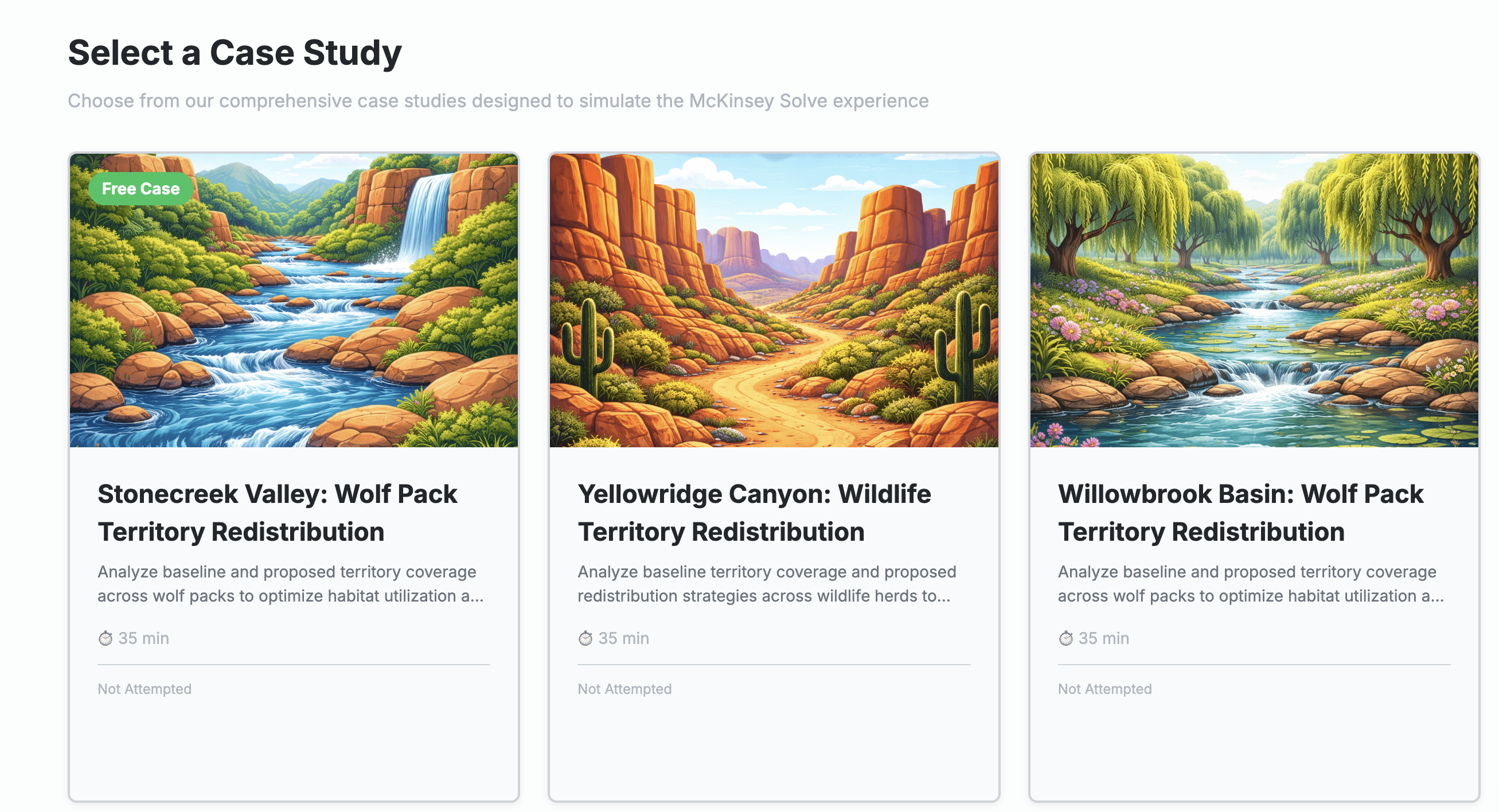
Task: Click the 35 min duration on Yellowridge card
Action: [x=624, y=639]
